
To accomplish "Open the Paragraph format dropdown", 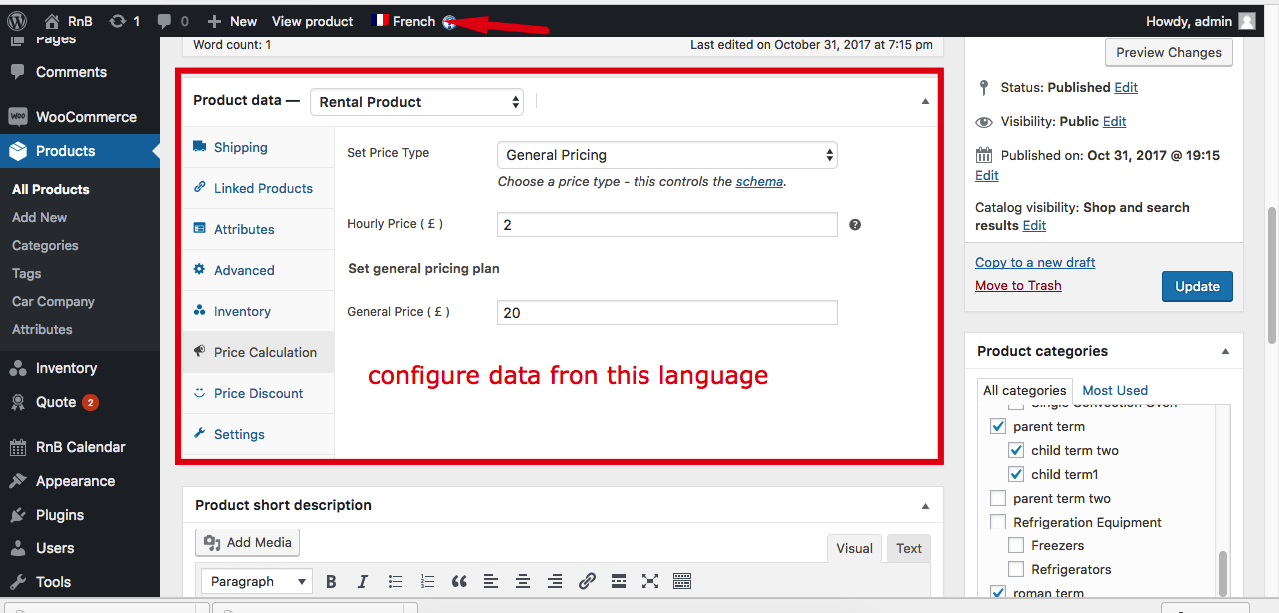I will pos(258,581).
